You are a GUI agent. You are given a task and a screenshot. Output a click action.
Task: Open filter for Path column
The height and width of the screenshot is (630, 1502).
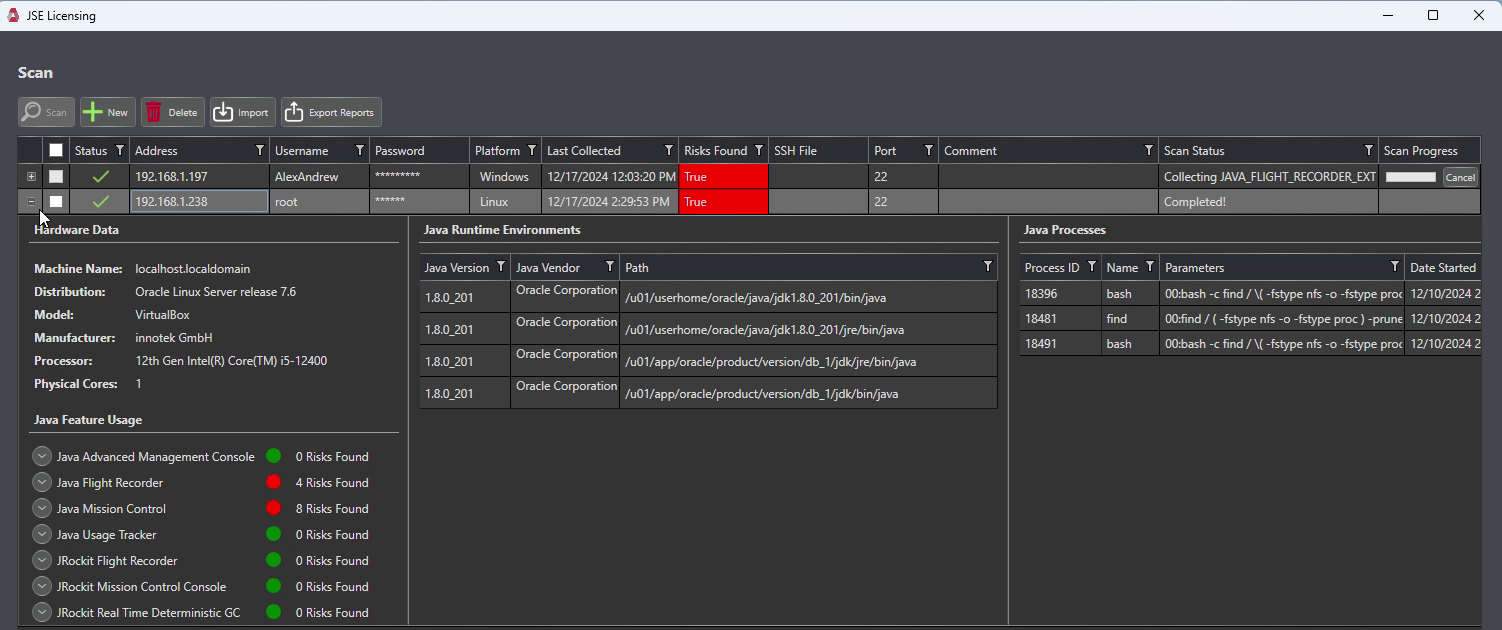click(x=988, y=267)
